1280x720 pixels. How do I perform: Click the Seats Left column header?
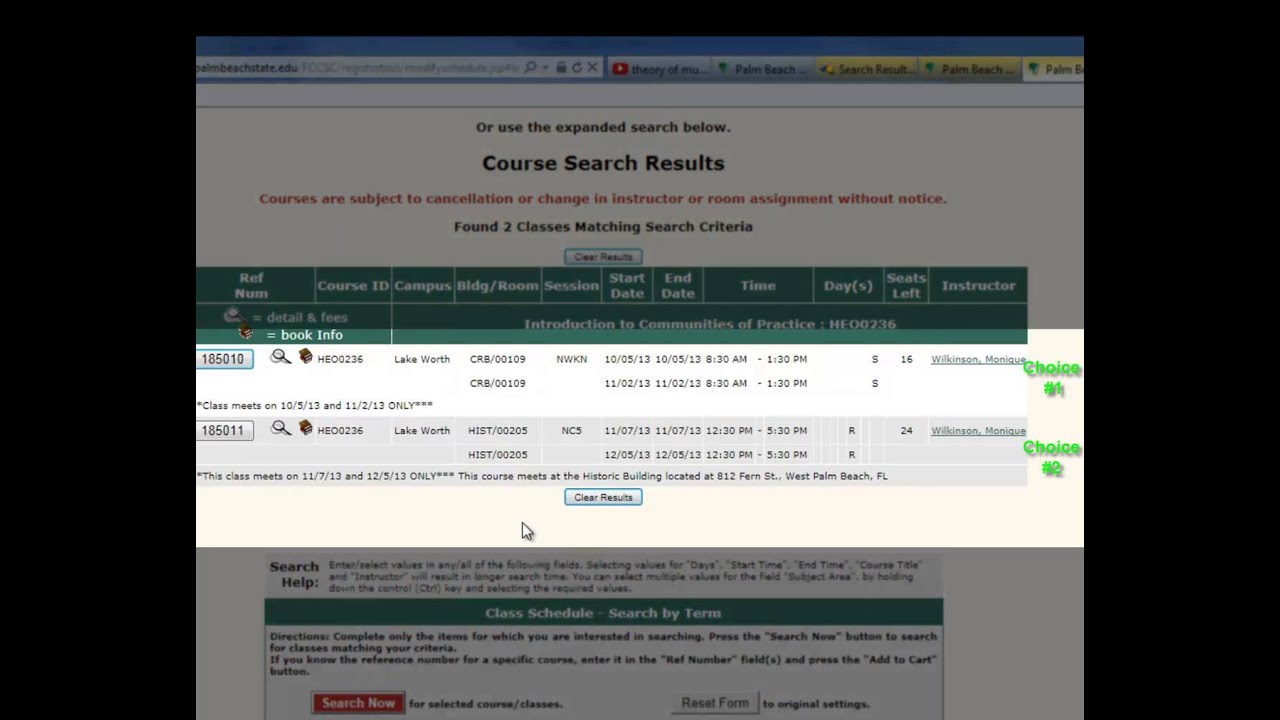point(906,285)
